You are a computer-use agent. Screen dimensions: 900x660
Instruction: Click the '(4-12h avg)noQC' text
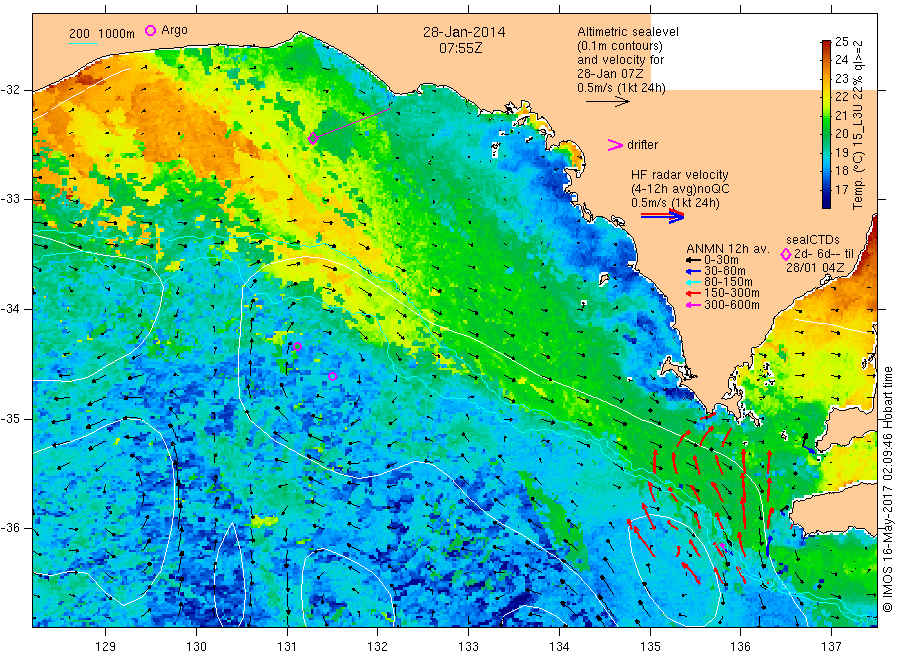(x=680, y=189)
